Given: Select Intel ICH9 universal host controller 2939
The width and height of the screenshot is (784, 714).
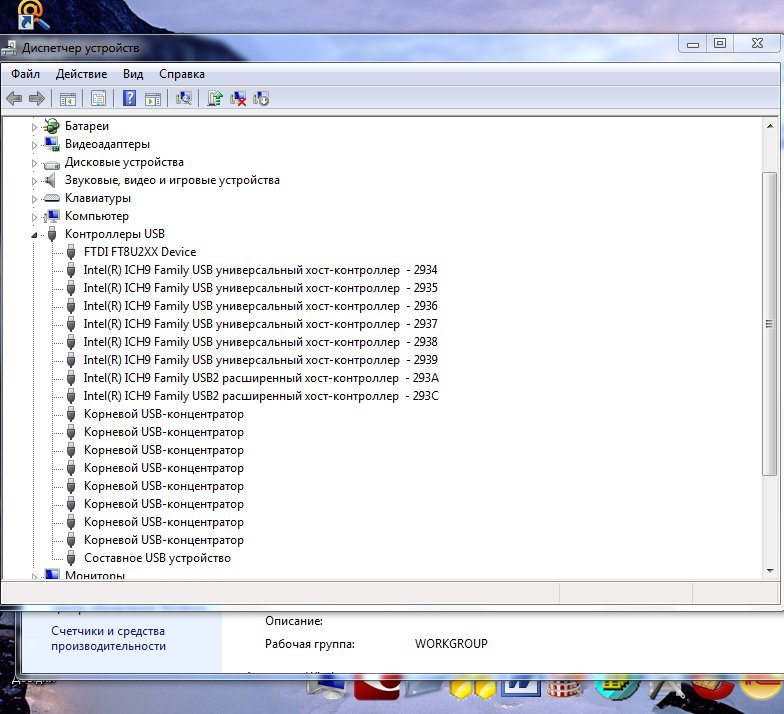Looking at the screenshot, I should click(260, 360).
